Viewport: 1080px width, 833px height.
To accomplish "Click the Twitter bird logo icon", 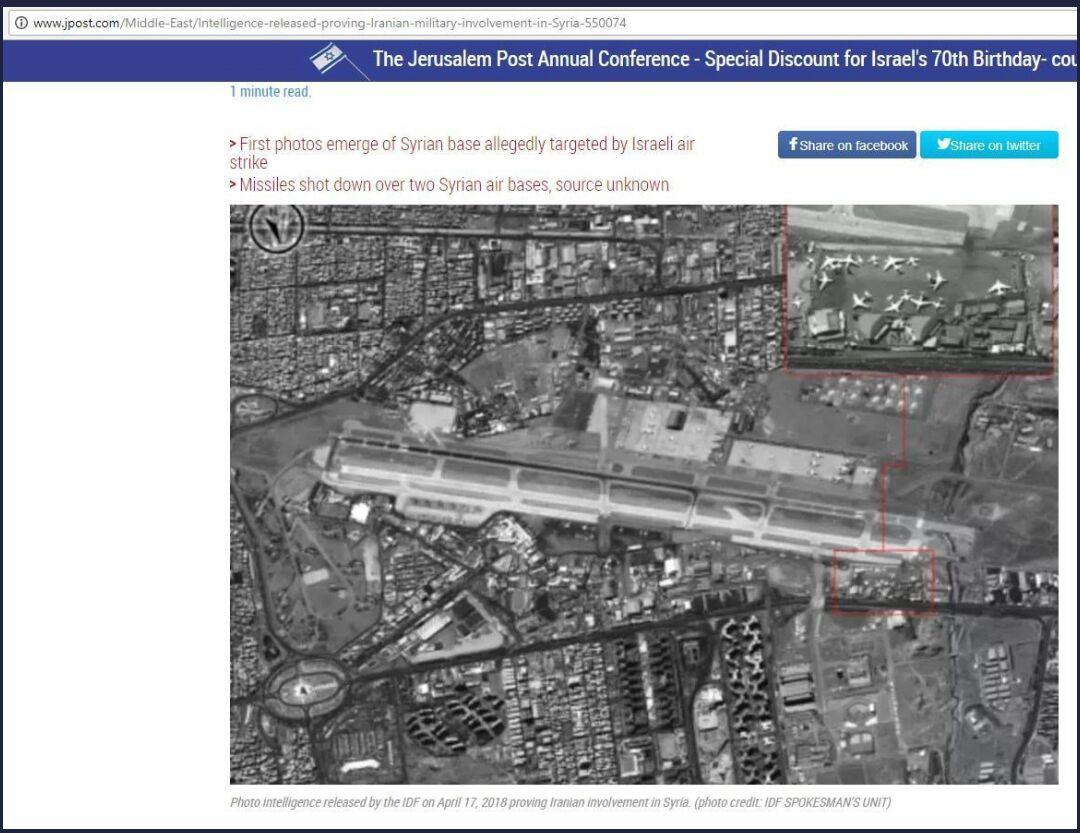I will 943,144.
